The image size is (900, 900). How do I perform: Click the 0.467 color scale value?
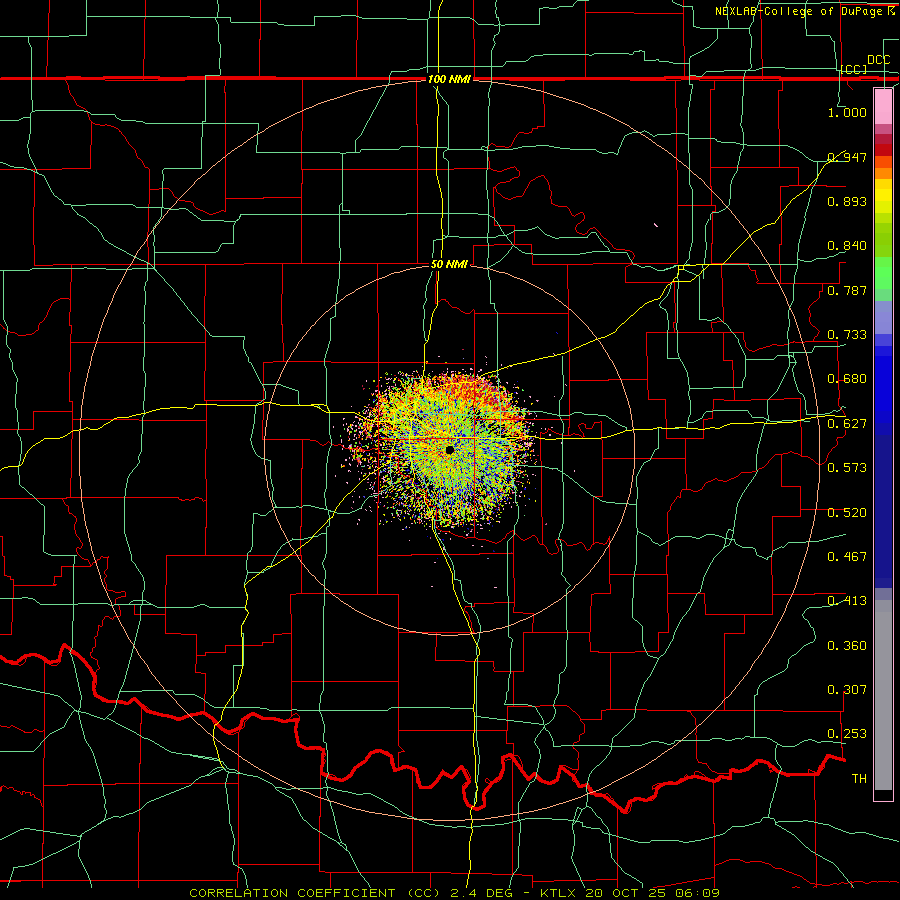[847, 557]
